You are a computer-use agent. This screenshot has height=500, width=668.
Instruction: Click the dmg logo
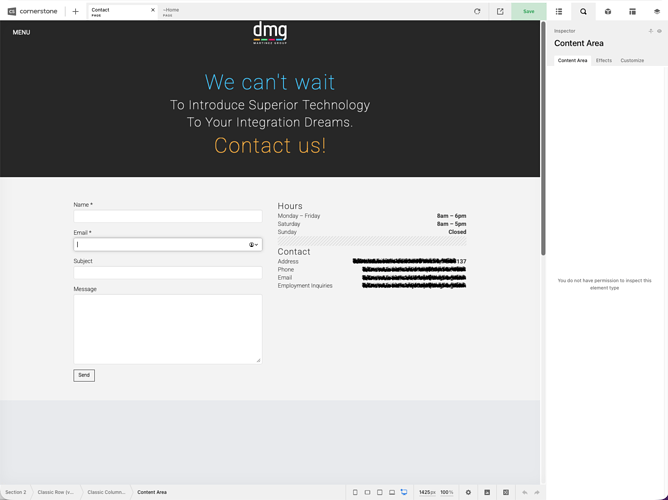270,33
